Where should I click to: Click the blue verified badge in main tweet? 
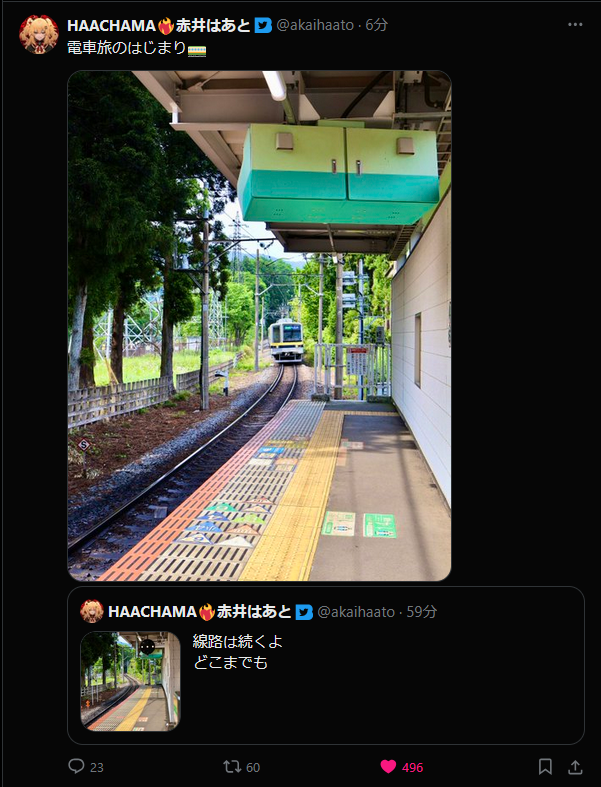coord(263,25)
